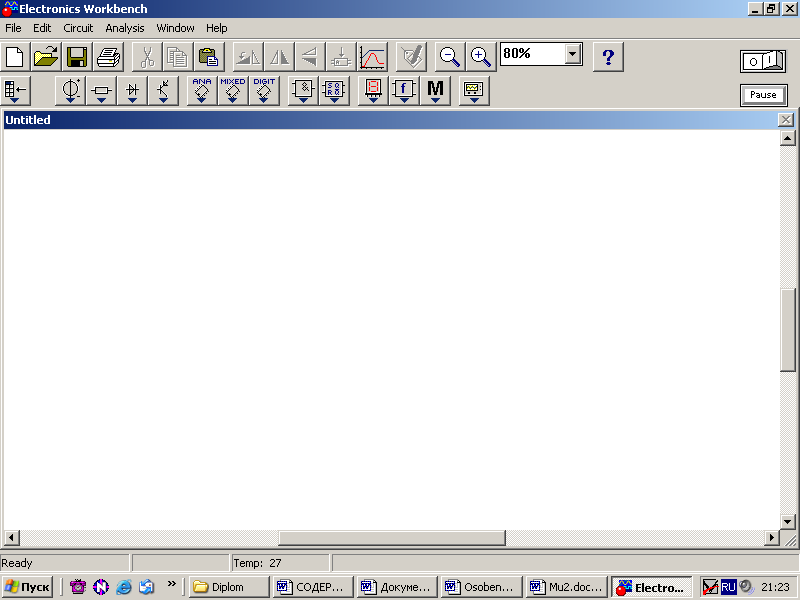Open the Controls (f) parts bin

[404, 91]
